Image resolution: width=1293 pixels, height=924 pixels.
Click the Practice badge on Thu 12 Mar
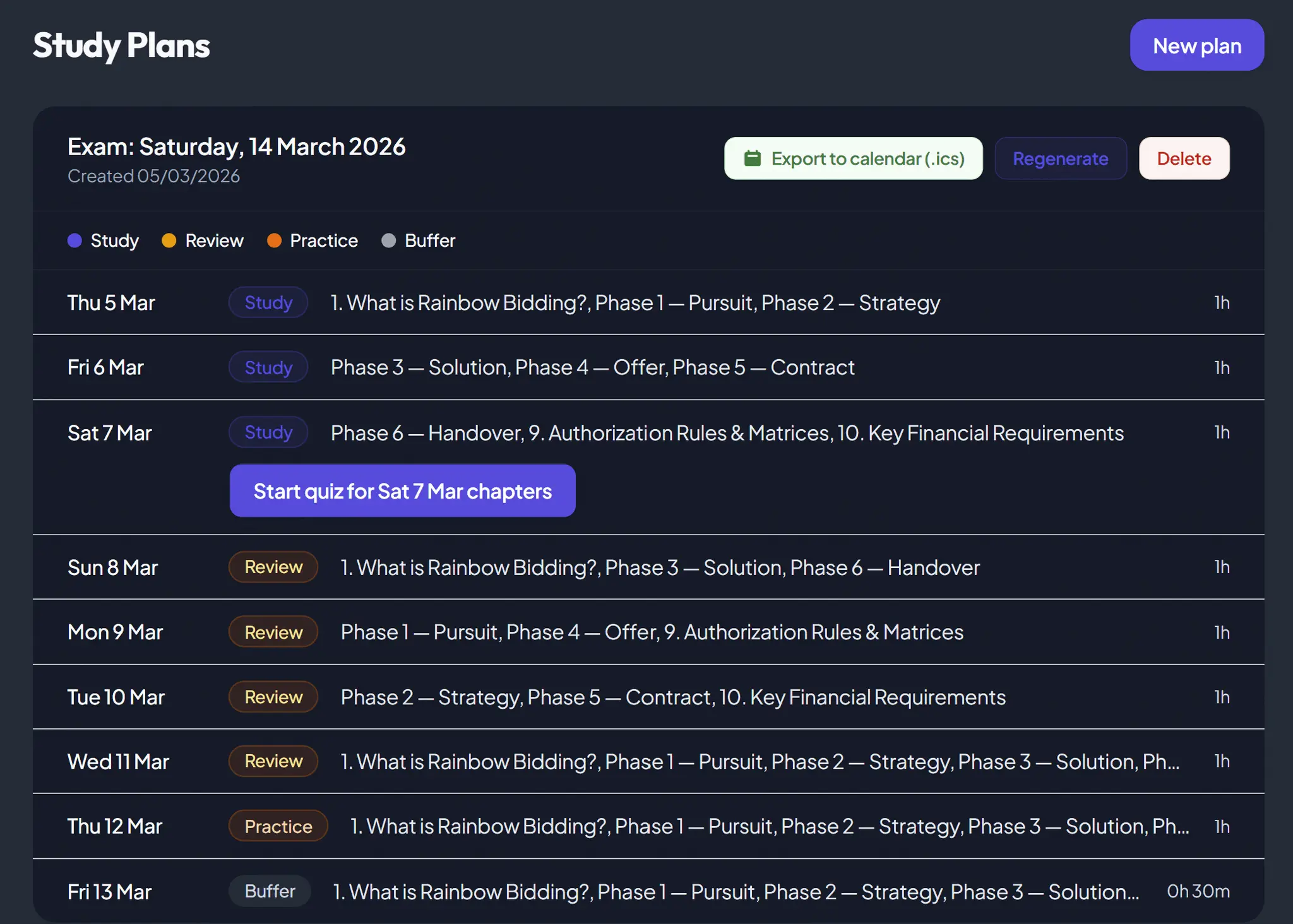point(278,826)
